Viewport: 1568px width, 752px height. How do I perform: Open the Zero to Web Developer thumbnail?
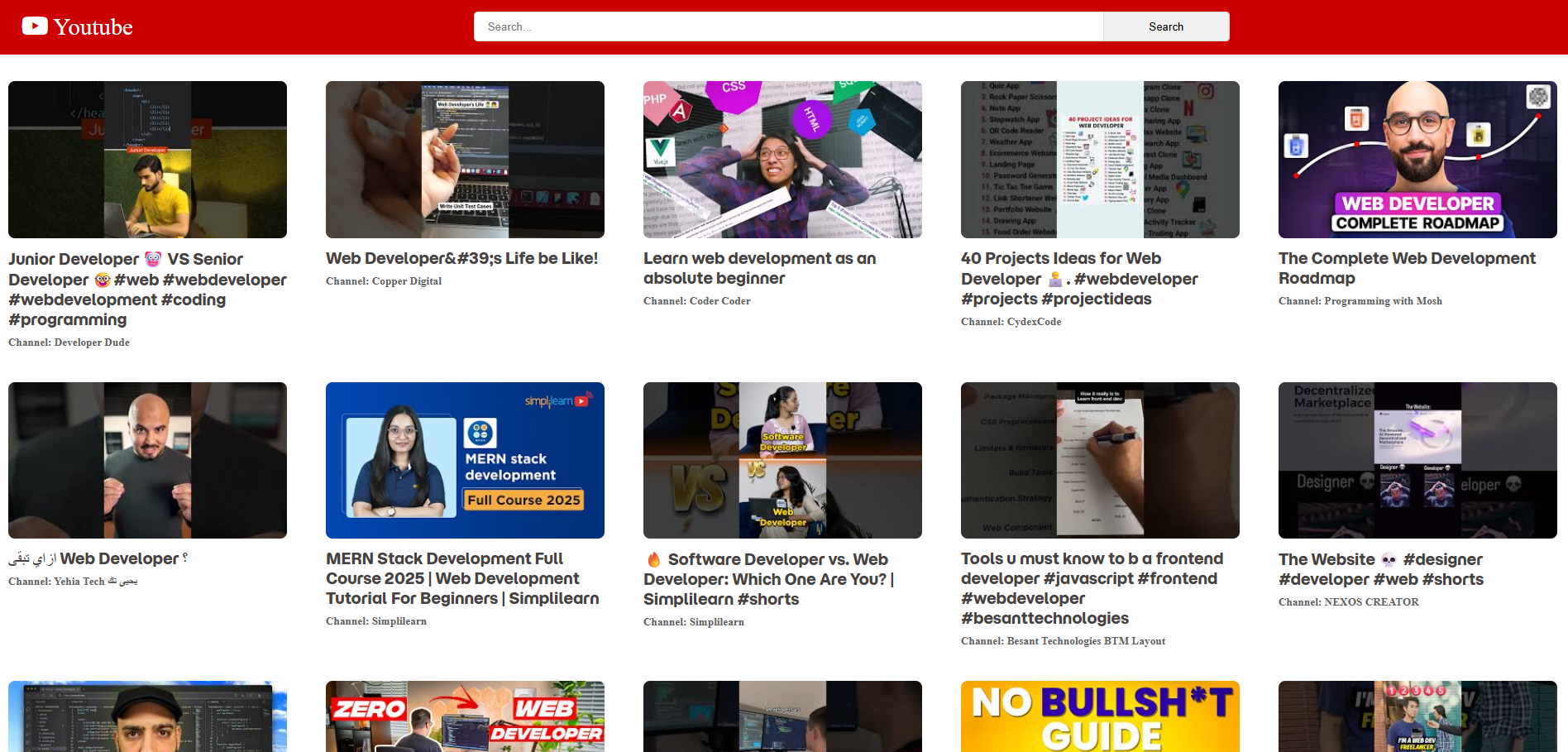coord(465,716)
